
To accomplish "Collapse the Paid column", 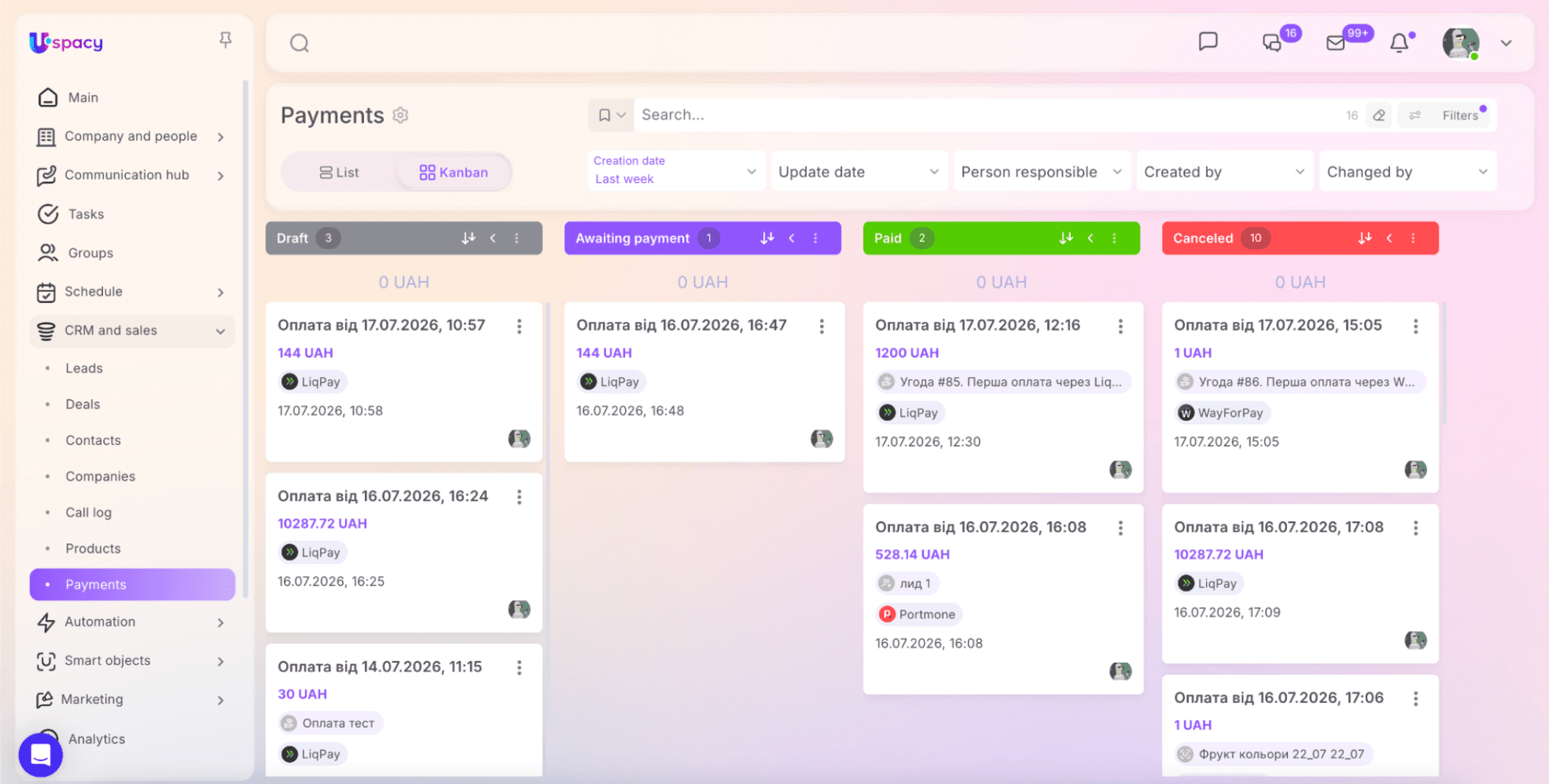I will click(x=1090, y=238).
